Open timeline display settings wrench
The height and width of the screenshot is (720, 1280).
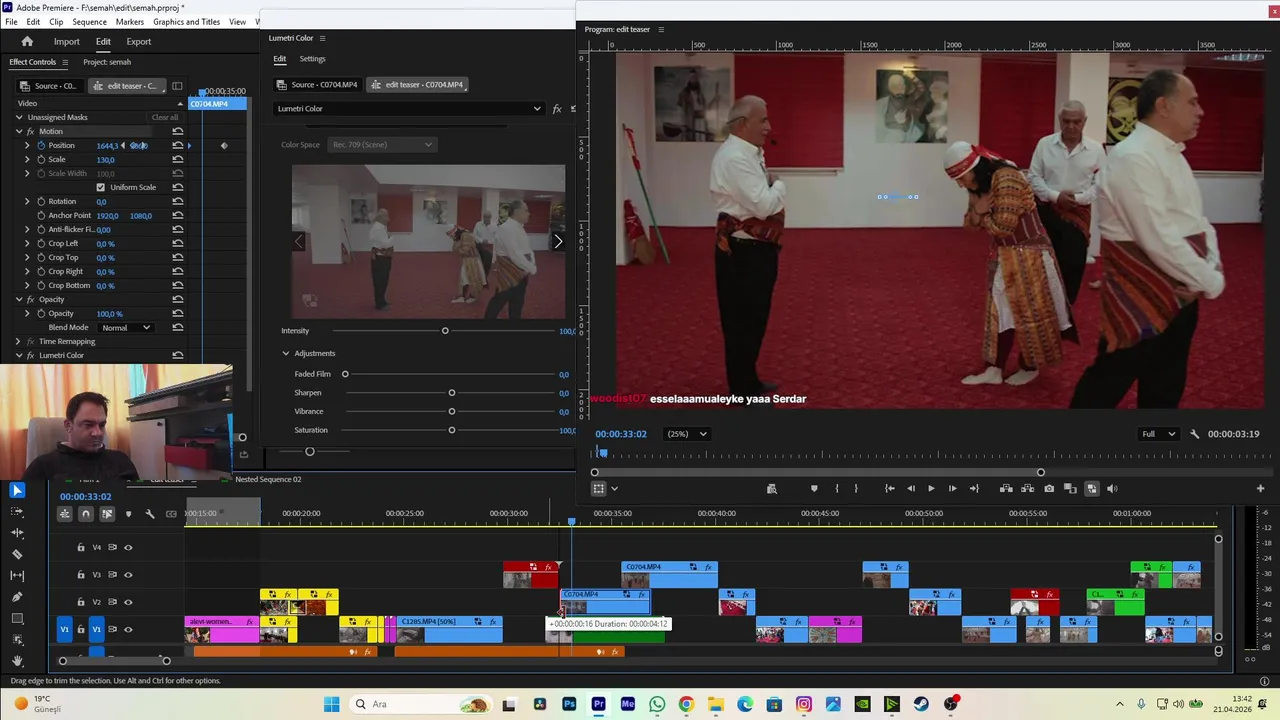(x=149, y=514)
